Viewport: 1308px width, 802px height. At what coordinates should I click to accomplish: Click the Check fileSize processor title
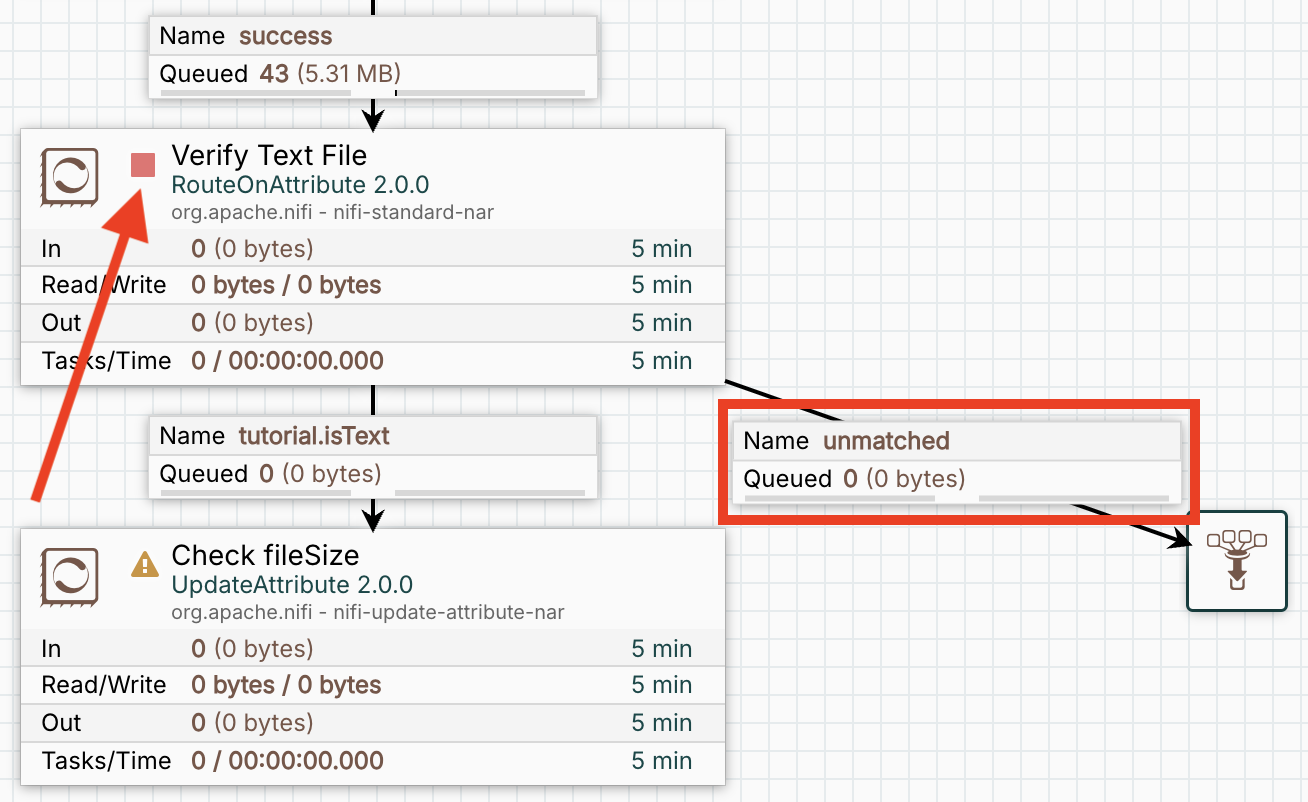(265, 555)
